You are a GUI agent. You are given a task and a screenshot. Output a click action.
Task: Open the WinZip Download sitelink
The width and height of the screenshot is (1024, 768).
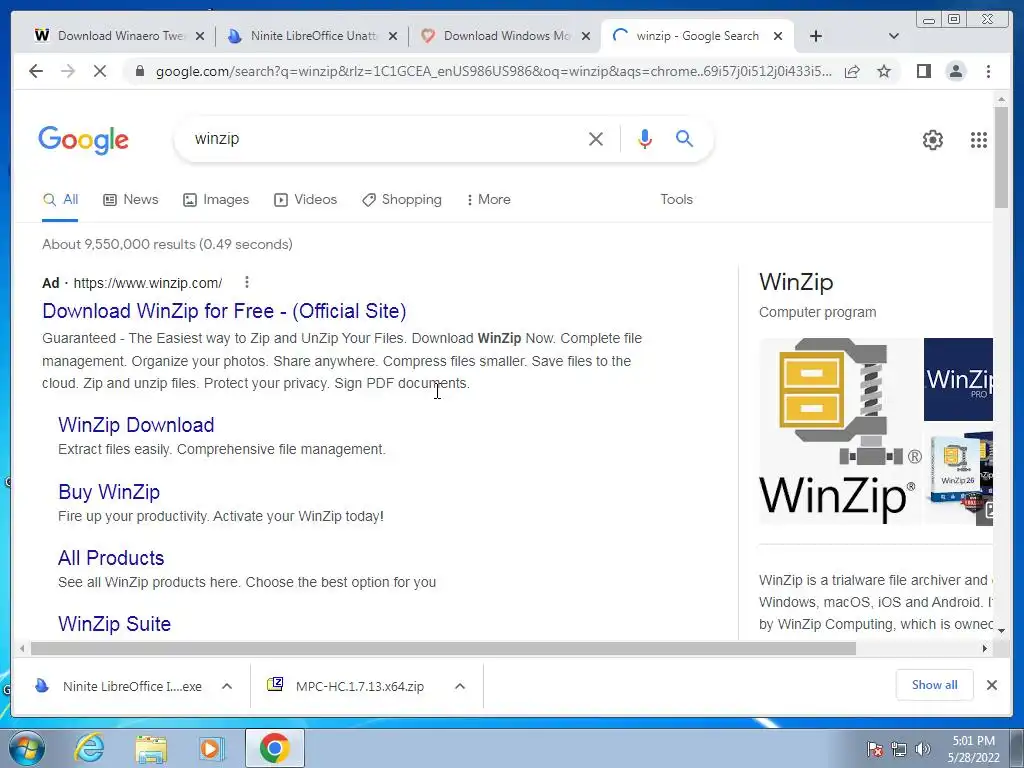(x=136, y=424)
